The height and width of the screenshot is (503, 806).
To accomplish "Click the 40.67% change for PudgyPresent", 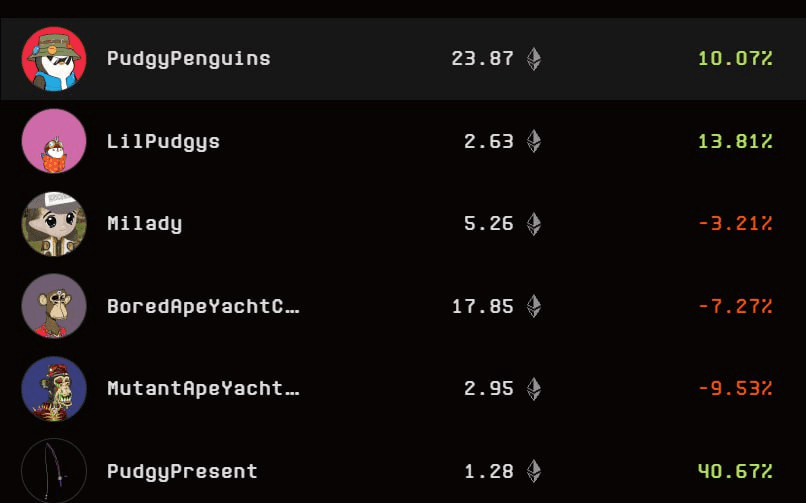I will click(735, 471).
